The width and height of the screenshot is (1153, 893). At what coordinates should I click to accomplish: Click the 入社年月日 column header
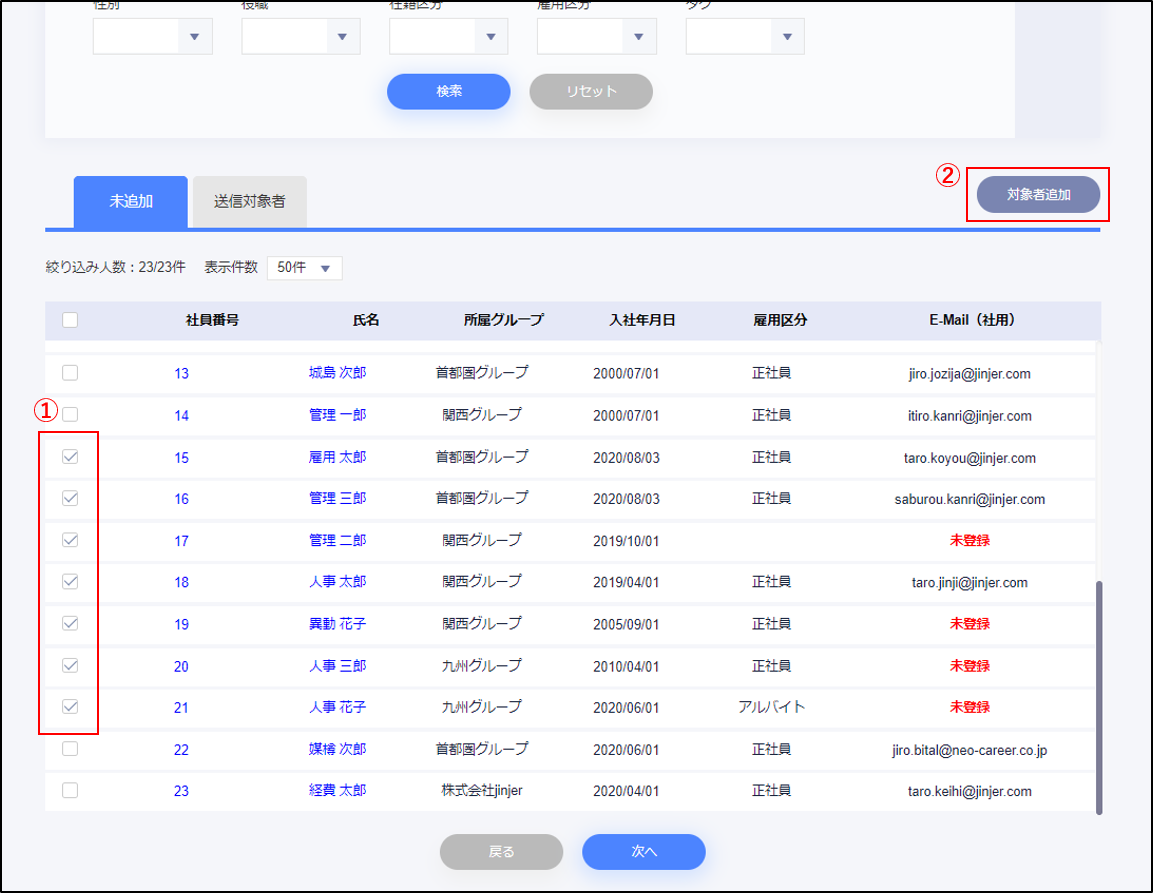tap(642, 320)
